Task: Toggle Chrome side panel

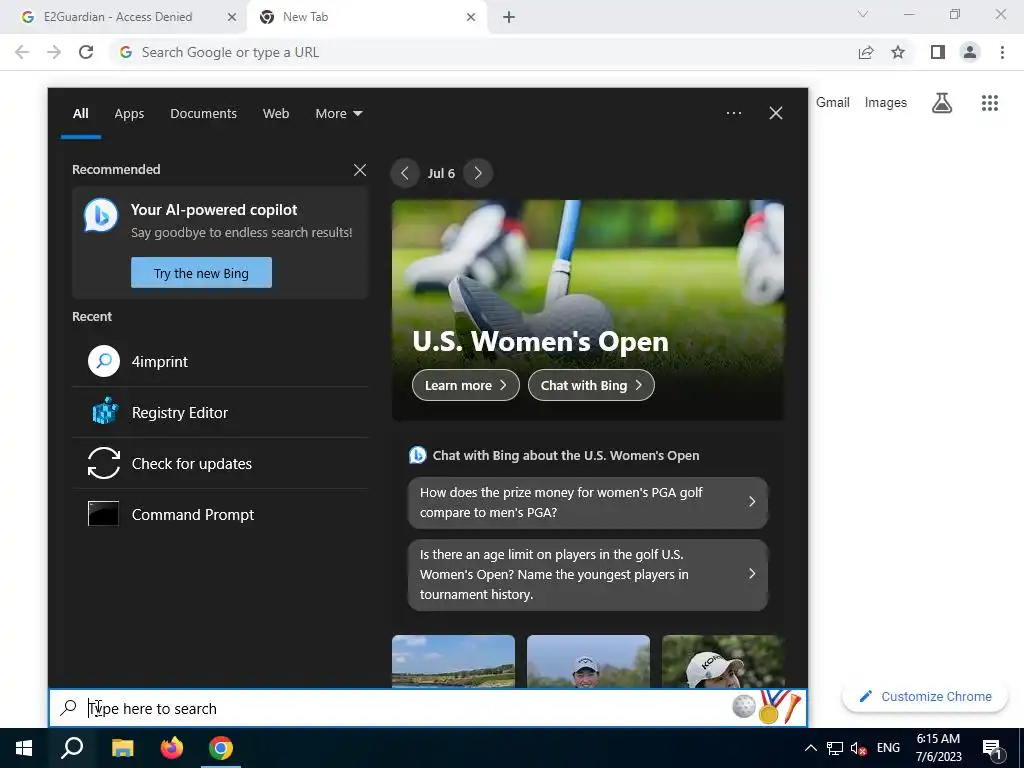Action: pyautogui.click(x=938, y=52)
